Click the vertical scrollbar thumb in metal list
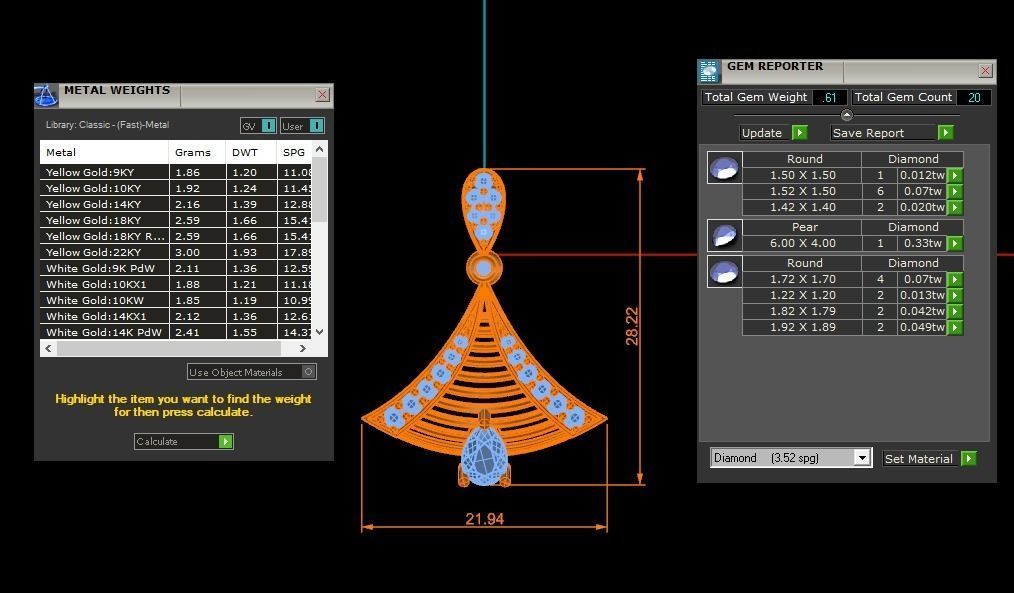Image resolution: width=1014 pixels, height=593 pixels. click(319, 189)
